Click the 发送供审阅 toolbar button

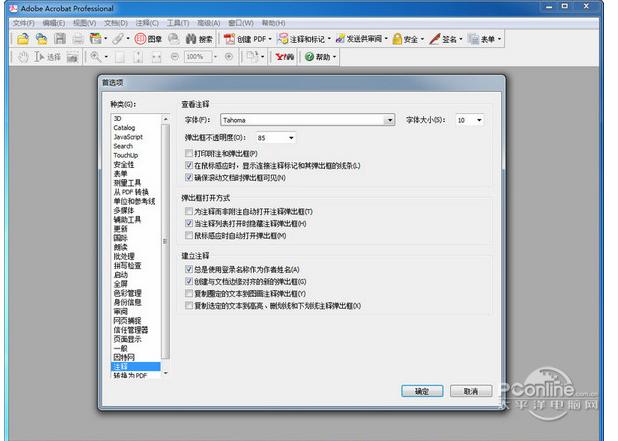pyautogui.click(x=361, y=39)
